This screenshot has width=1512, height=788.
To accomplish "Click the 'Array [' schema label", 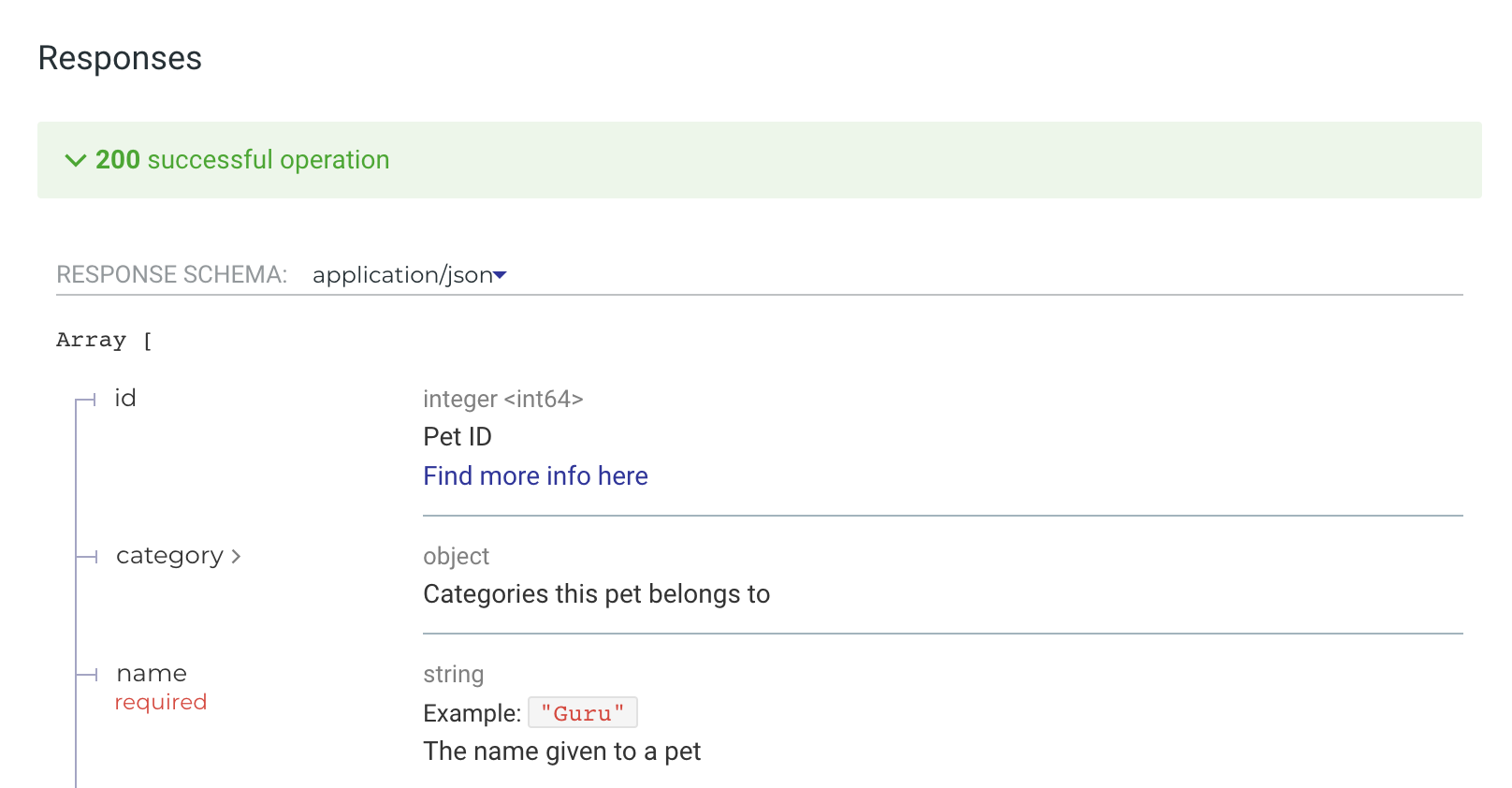I will (x=103, y=340).
